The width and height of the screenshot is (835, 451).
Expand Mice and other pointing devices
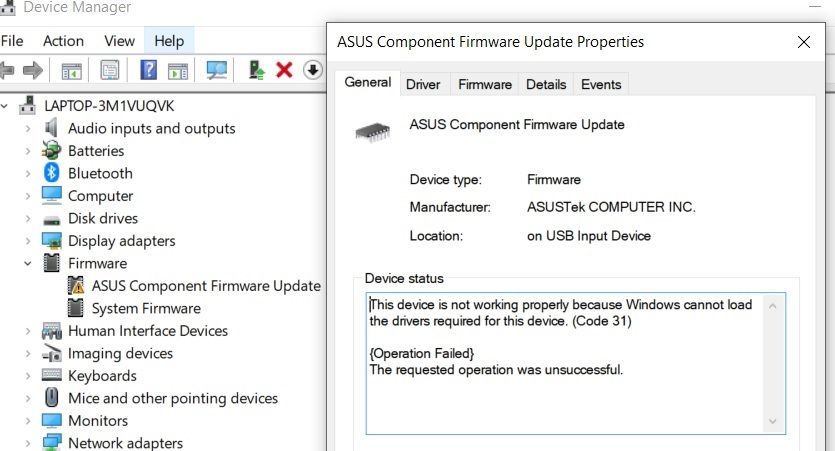[x=28, y=398]
